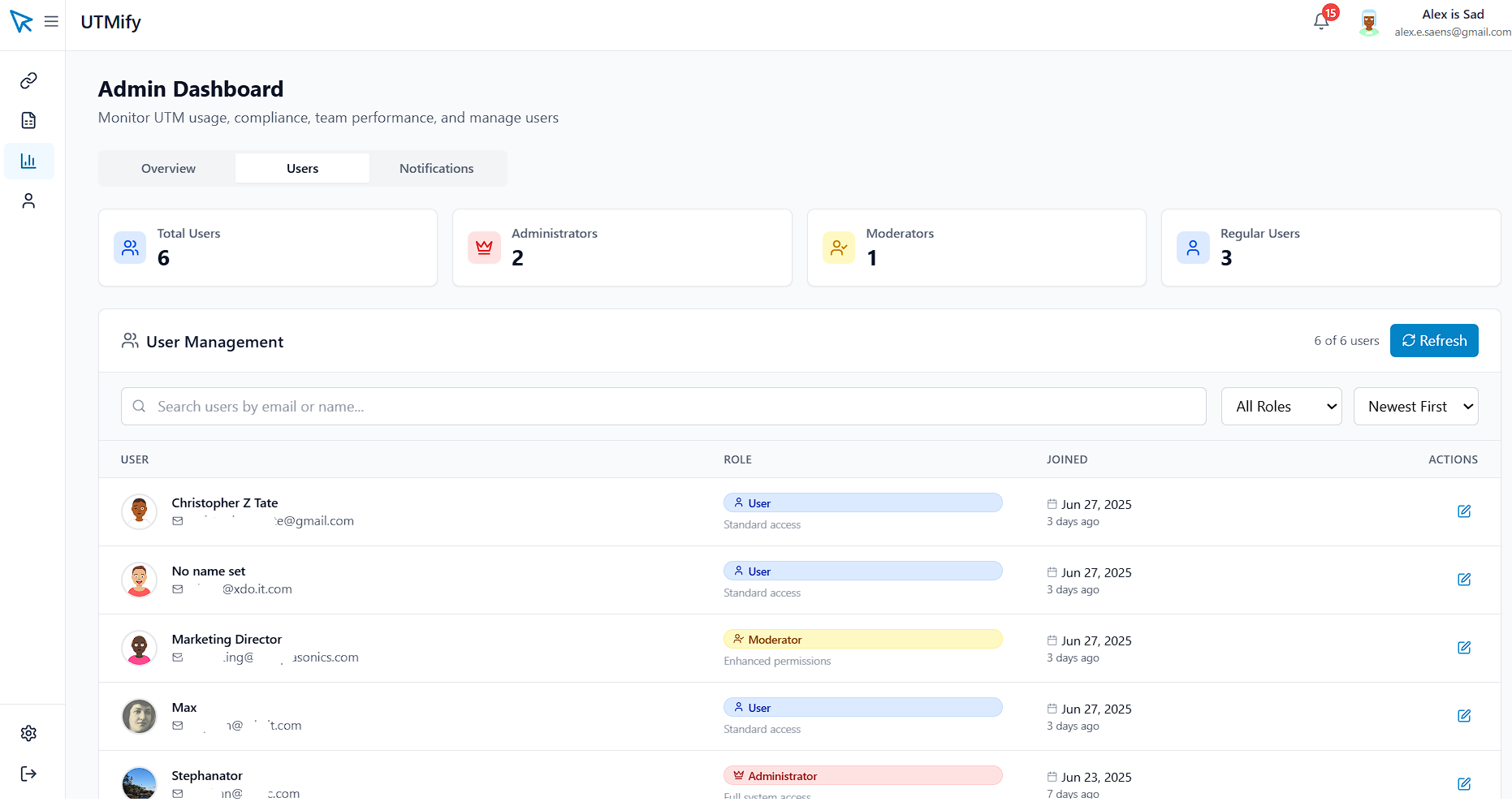The width and height of the screenshot is (1512, 802).
Task: Open the settings gear icon
Action: point(28,734)
